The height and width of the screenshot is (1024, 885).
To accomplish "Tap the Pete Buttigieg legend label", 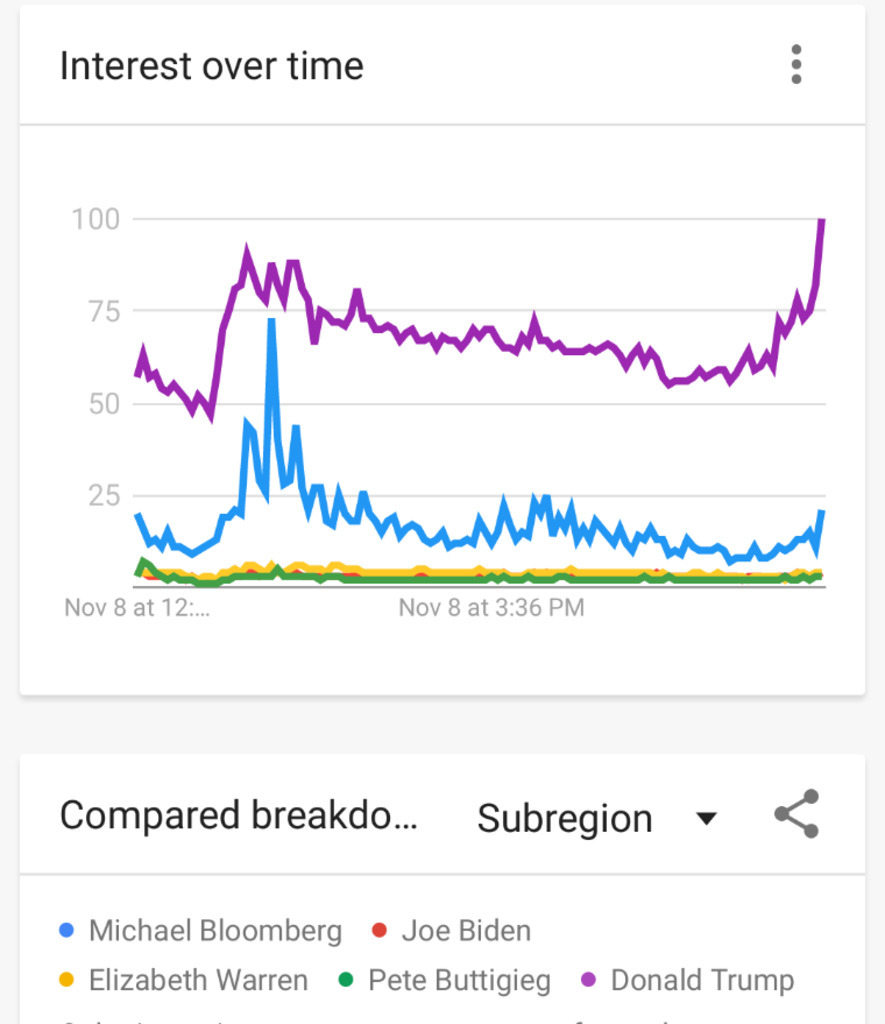I will pos(459,981).
